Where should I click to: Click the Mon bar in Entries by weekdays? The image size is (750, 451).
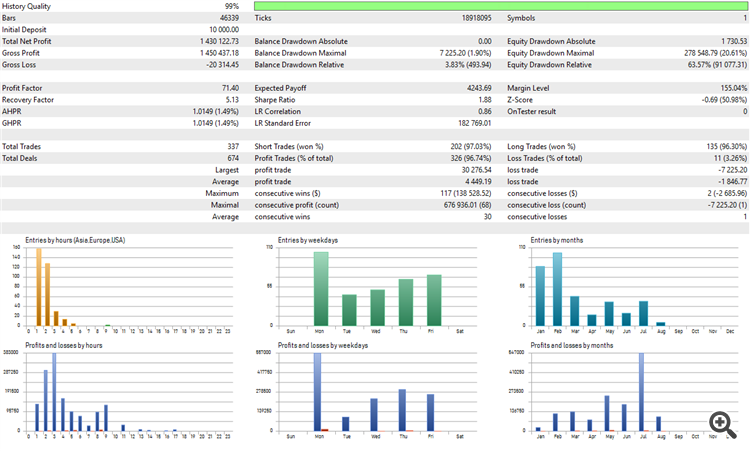coord(321,289)
